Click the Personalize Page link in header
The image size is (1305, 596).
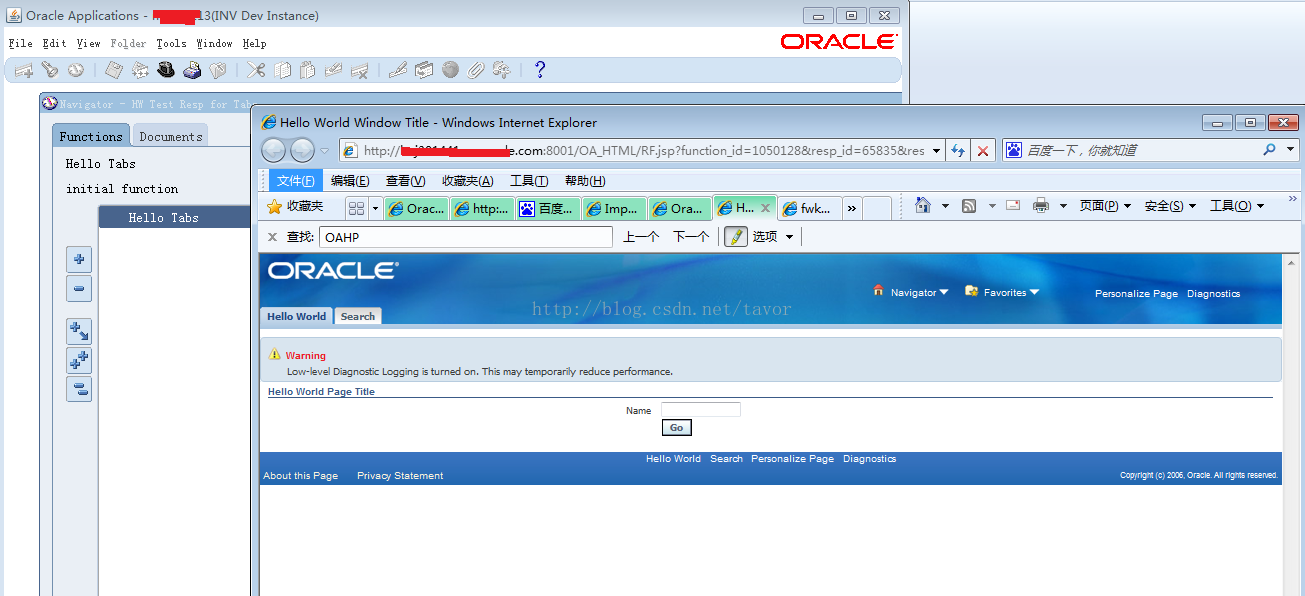1136,294
